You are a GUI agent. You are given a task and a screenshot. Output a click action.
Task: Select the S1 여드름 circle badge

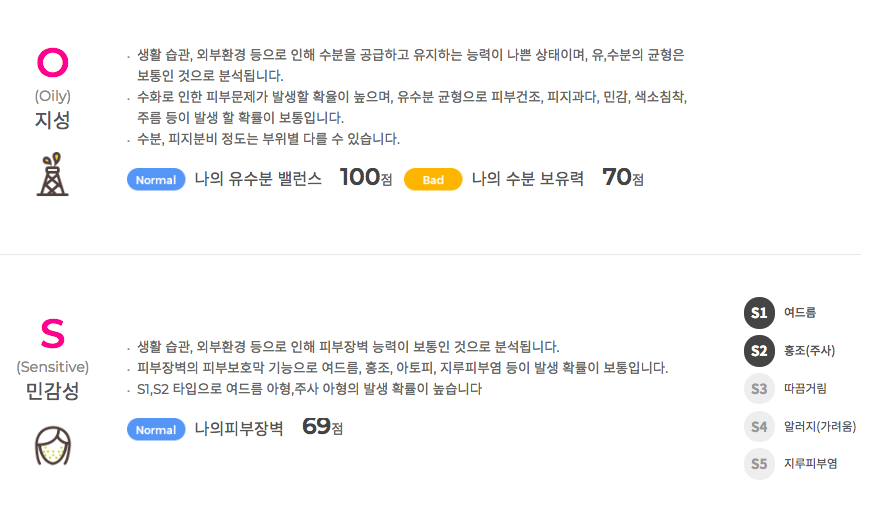pos(759,313)
